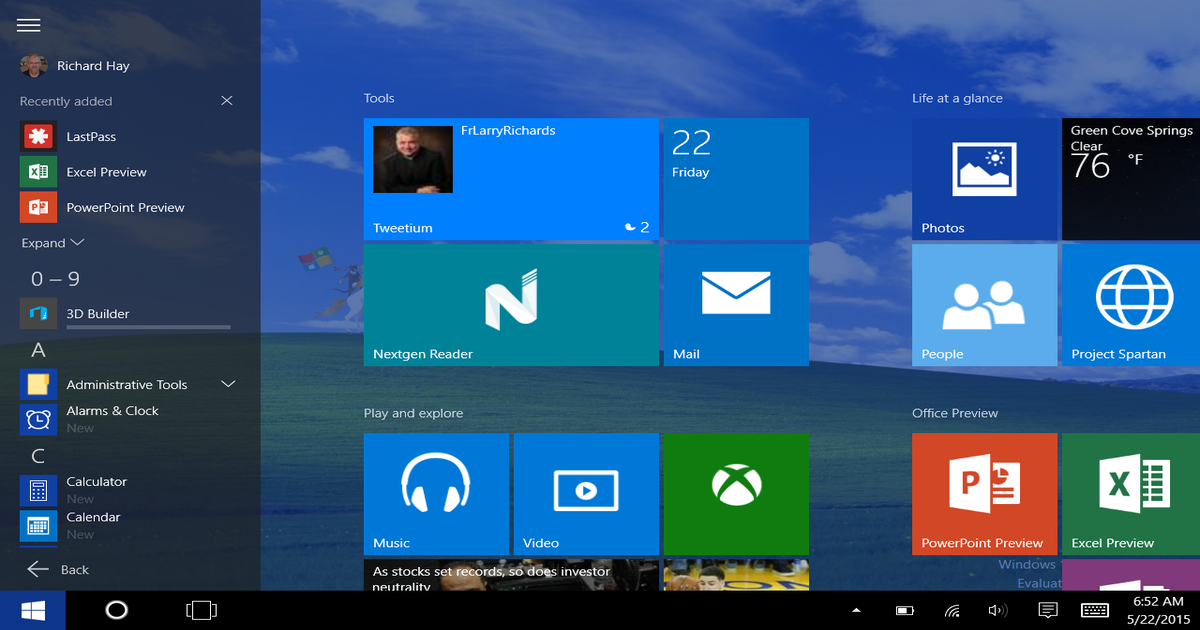Launch the Calendar app

coord(92,517)
